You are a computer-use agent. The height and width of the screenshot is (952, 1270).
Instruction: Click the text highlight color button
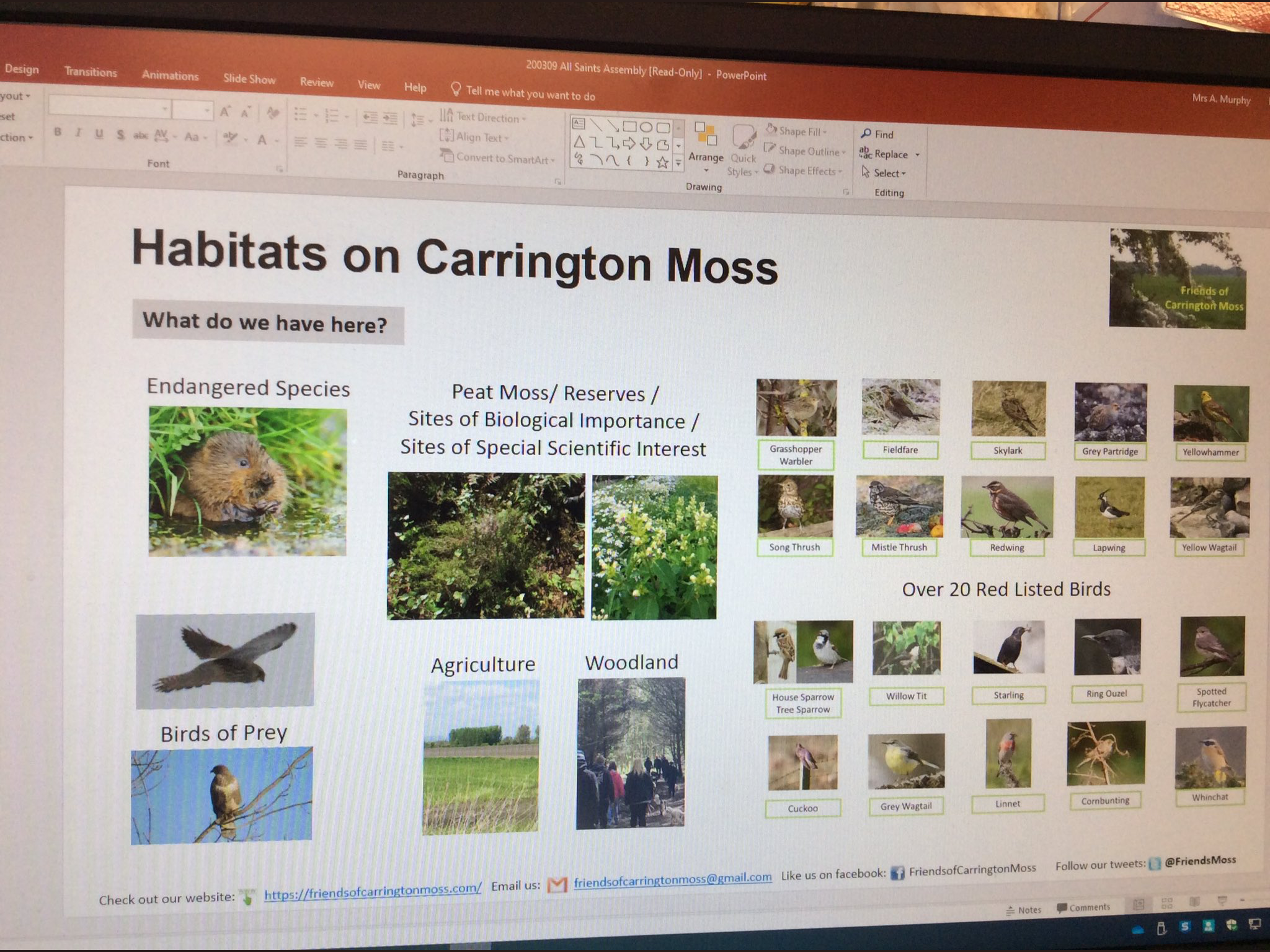(x=231, y=138)
